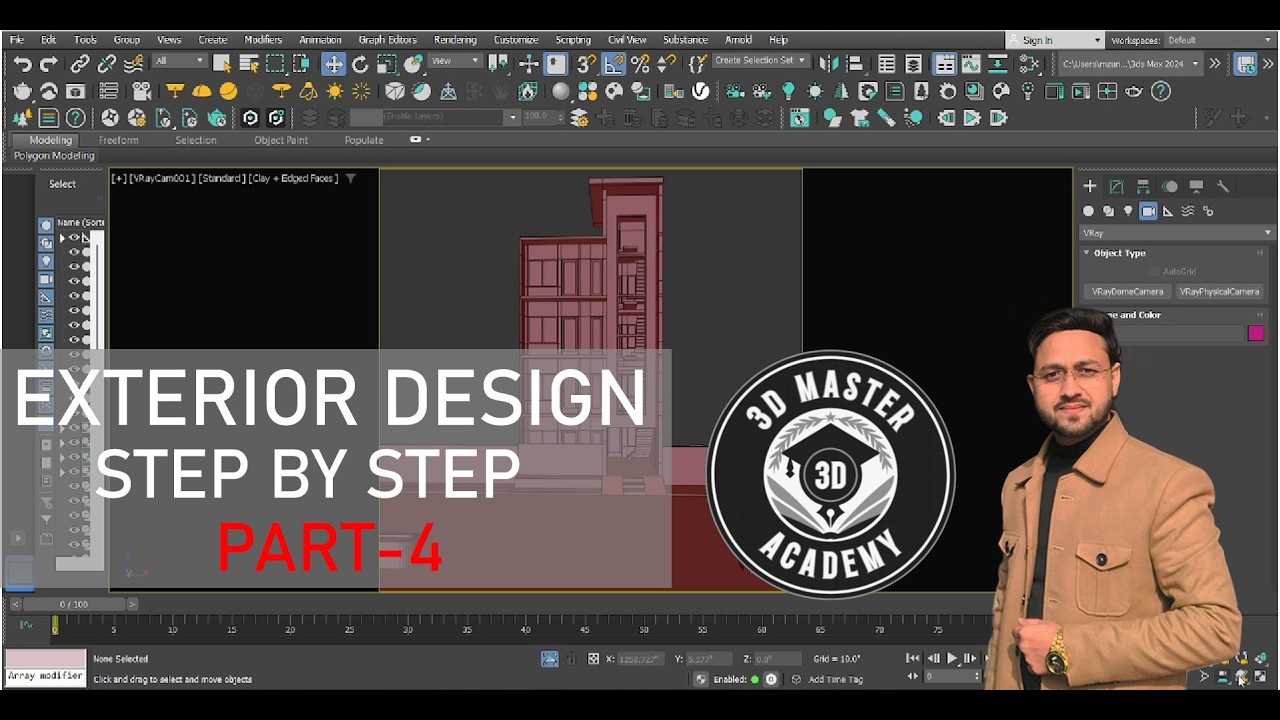This screenshot has height=720, width=1280.
Task: Open the Rendering menu
Action: click(455, 40)
